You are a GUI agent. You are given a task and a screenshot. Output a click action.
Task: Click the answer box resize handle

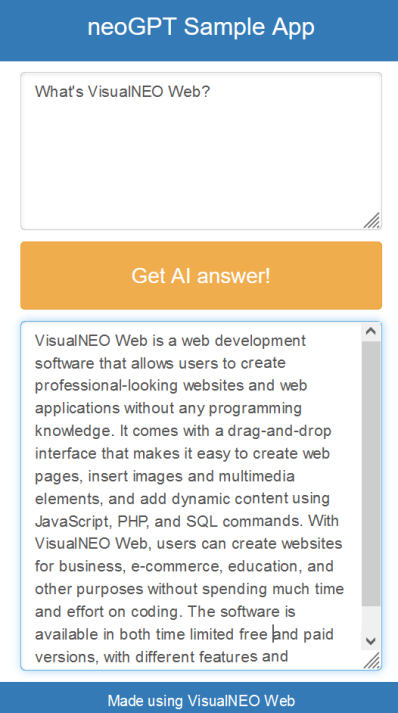(372, 661)
